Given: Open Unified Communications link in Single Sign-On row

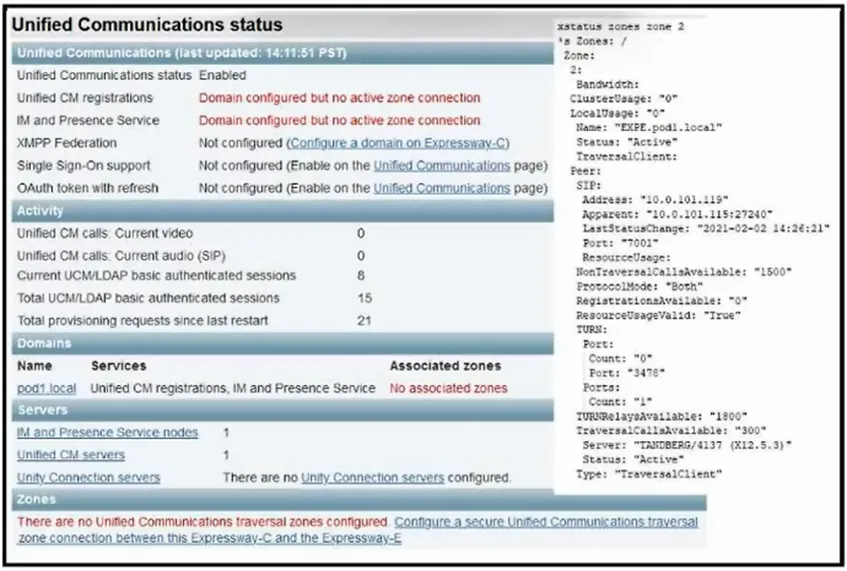Looking at the screenshot, I should click(442, 166).
